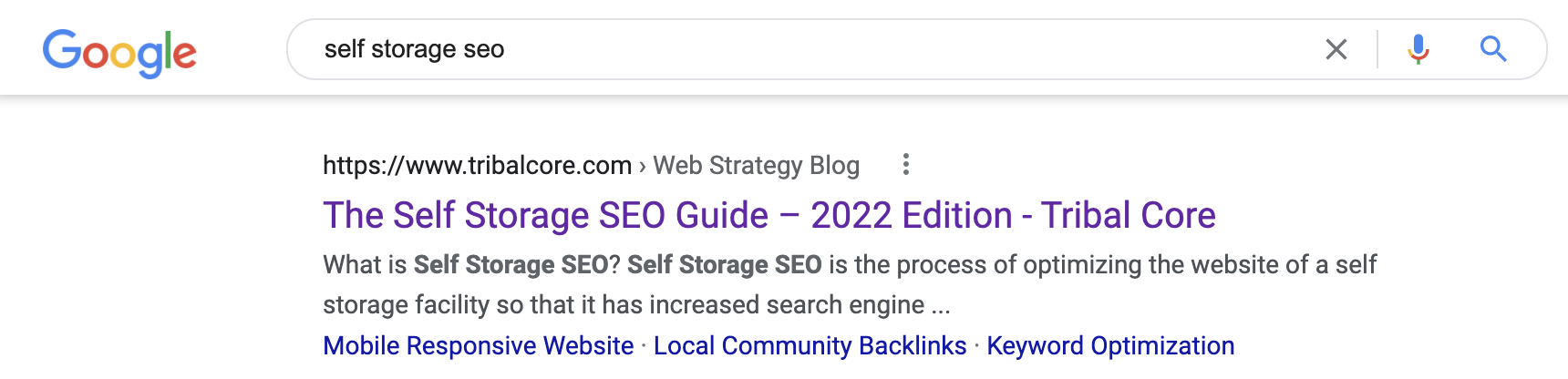The height and width of the screenshot is (379, 1568).
Task: Click the snippet line starting 'storage facility so that'
Action: [x=636, y=305]
